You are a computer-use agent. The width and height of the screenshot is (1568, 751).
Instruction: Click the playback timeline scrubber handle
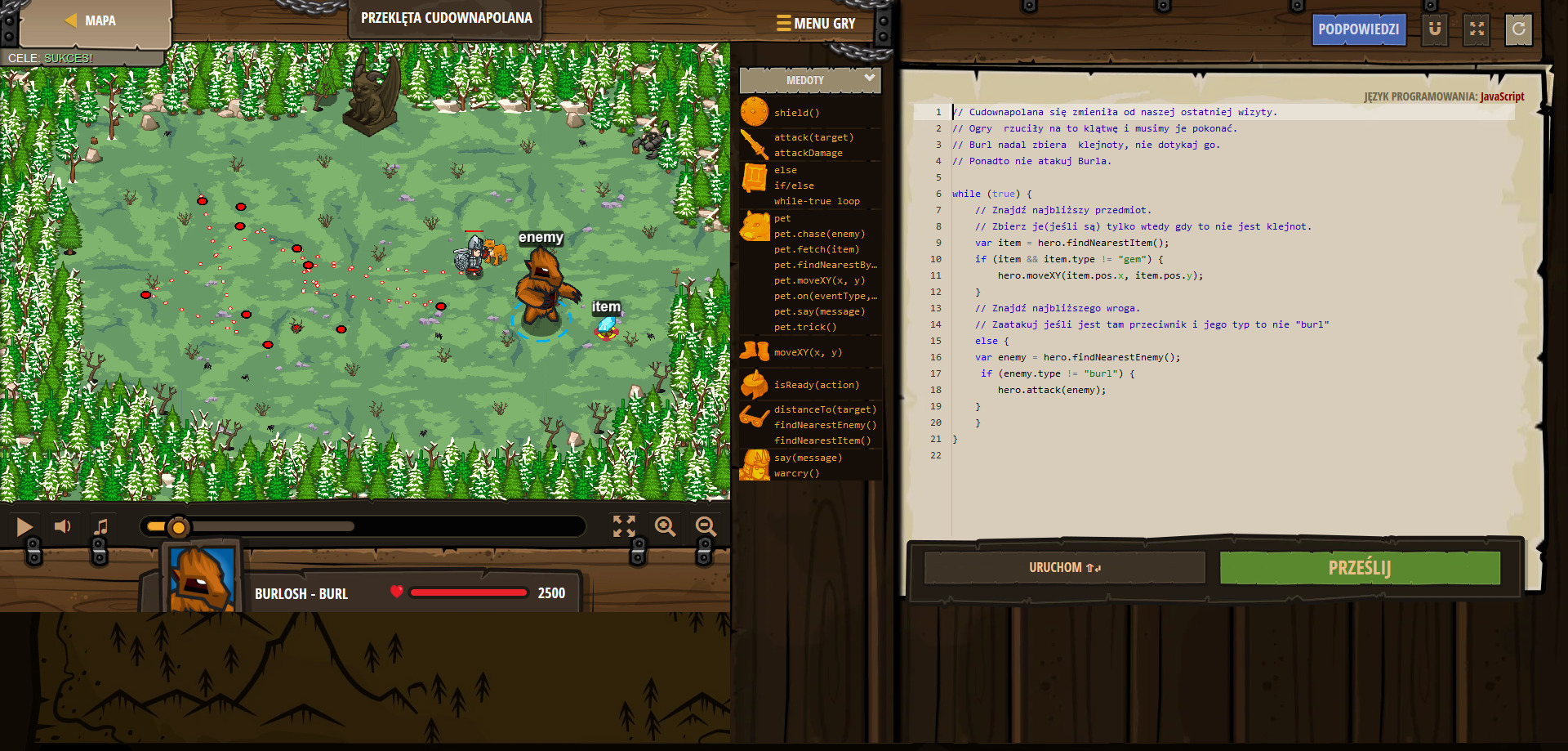tap(178, 527)
